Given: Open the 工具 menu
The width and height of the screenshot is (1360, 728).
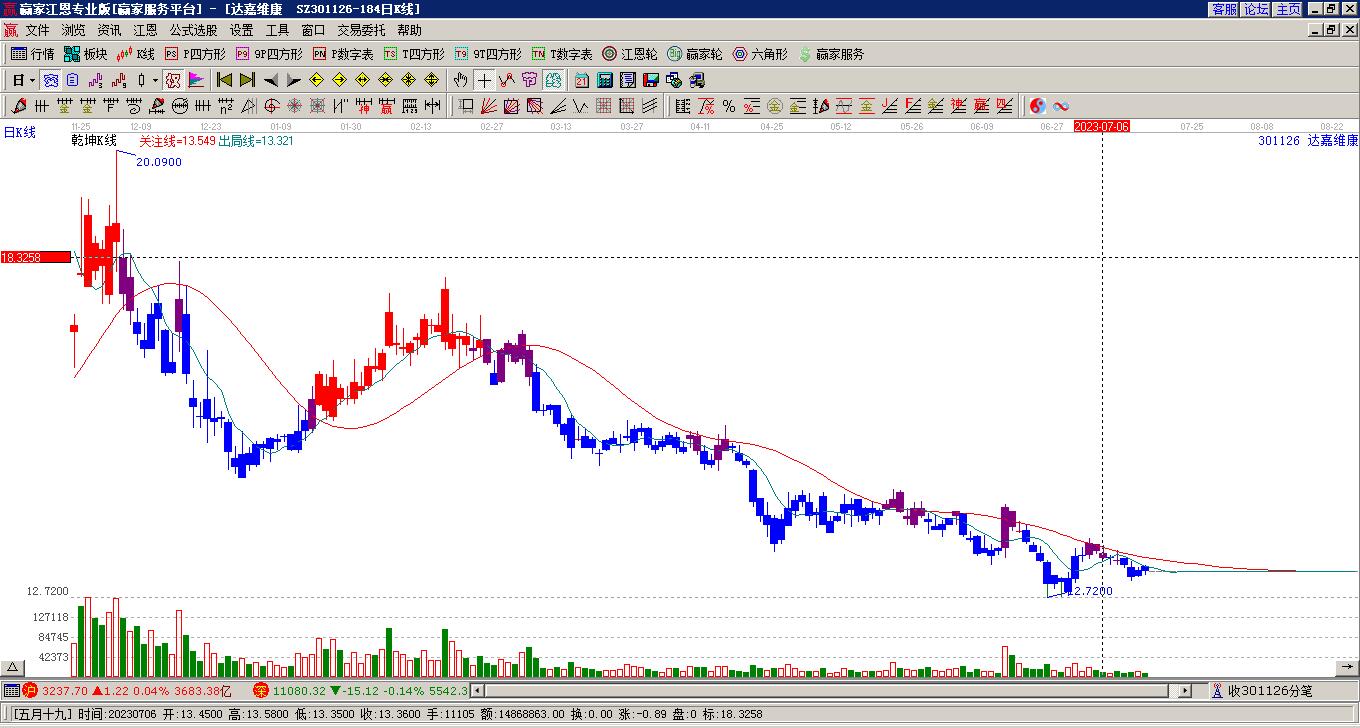Looking at the screenshot, I should [277, 31].
